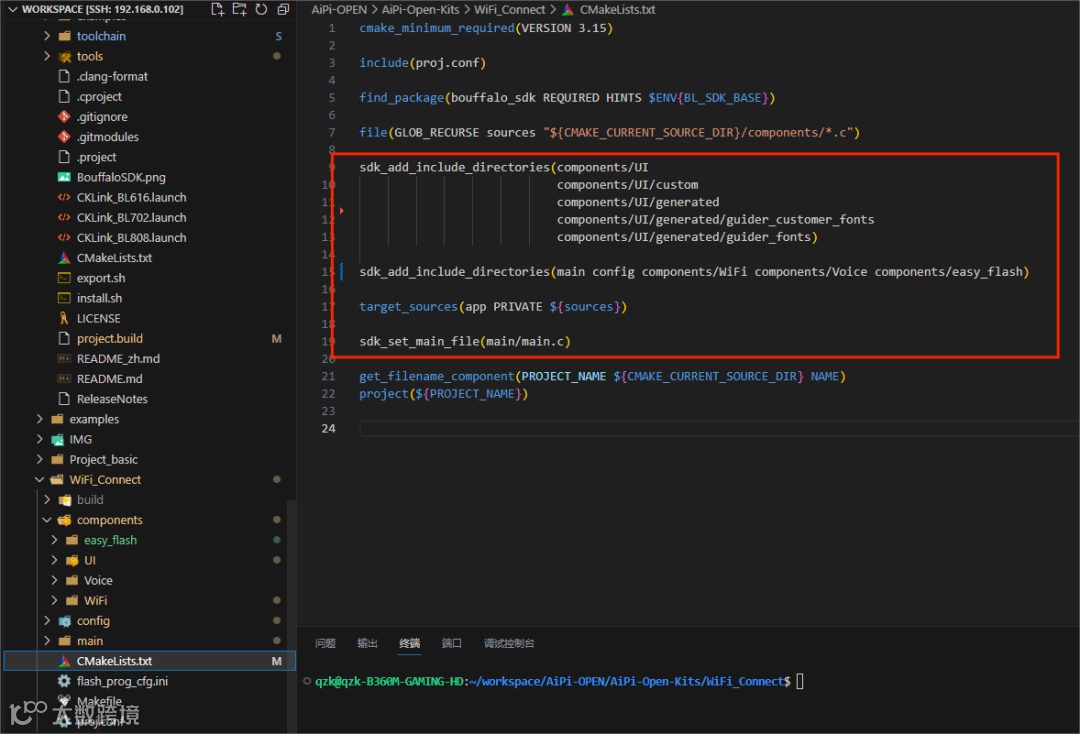Click the AiPi-OPEN breadcrumb
This screenshot has width=1080, height=734.
339,10
